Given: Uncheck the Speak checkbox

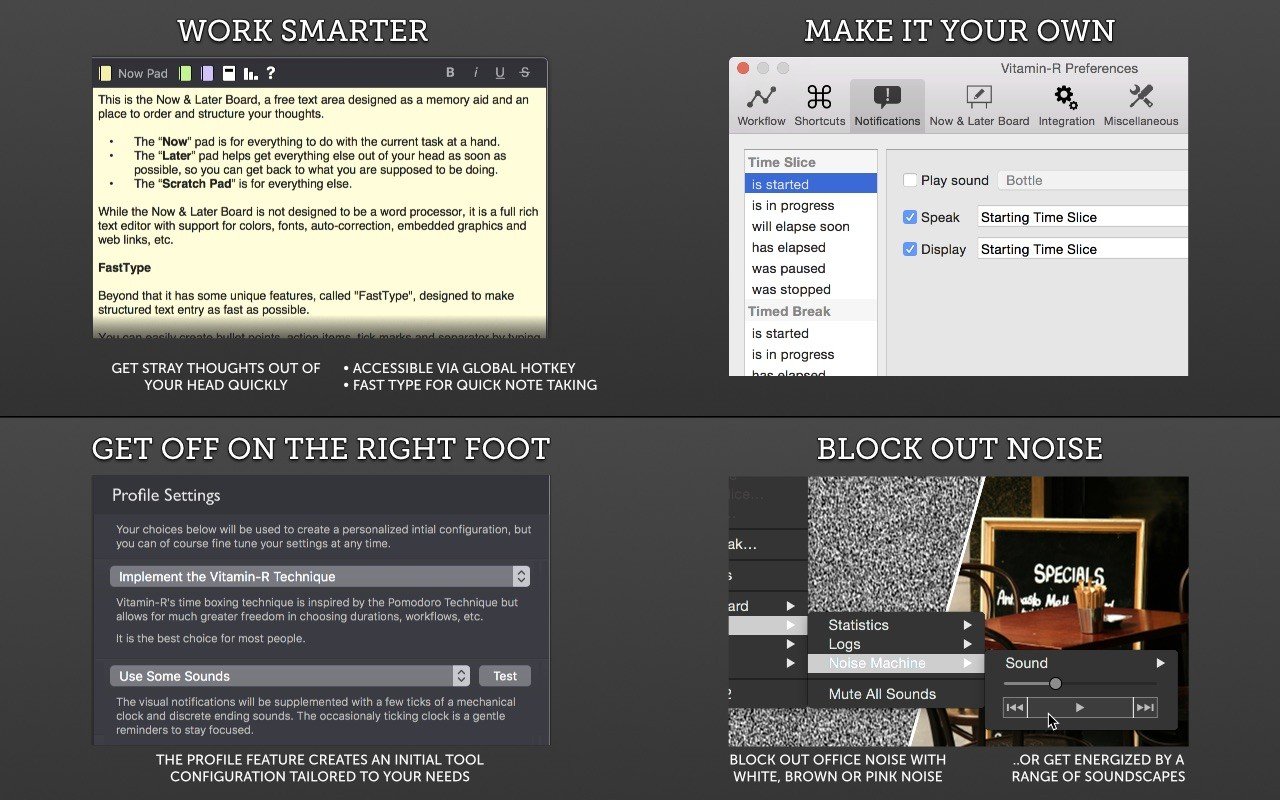Looking at the screenshot, I should coord(910,217).
